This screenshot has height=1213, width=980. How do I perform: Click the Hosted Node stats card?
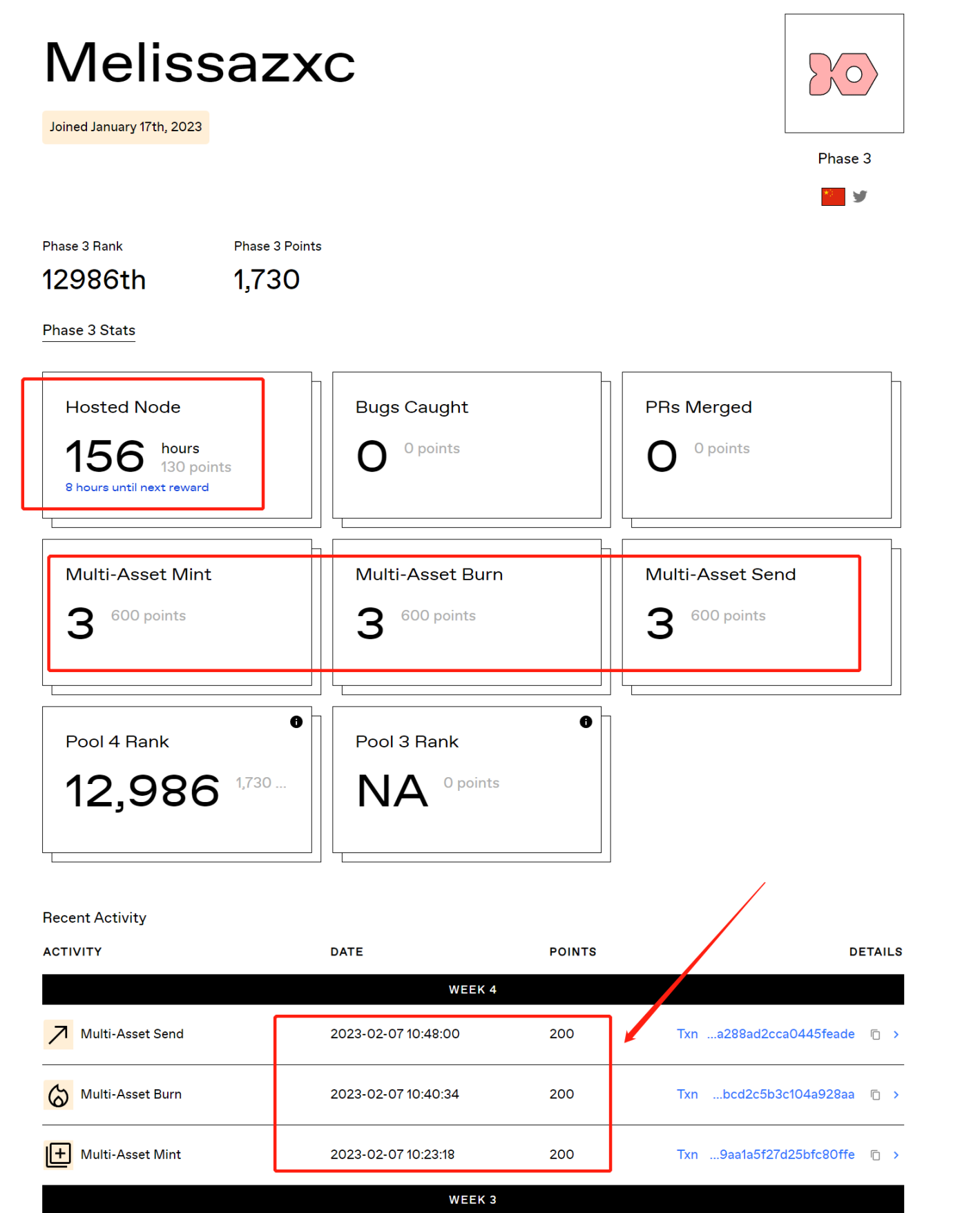(x=177, y=446)
